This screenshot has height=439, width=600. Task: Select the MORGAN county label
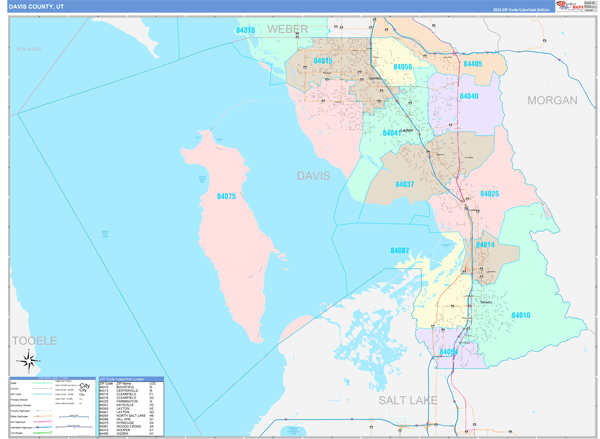click(x=553, y=101)
